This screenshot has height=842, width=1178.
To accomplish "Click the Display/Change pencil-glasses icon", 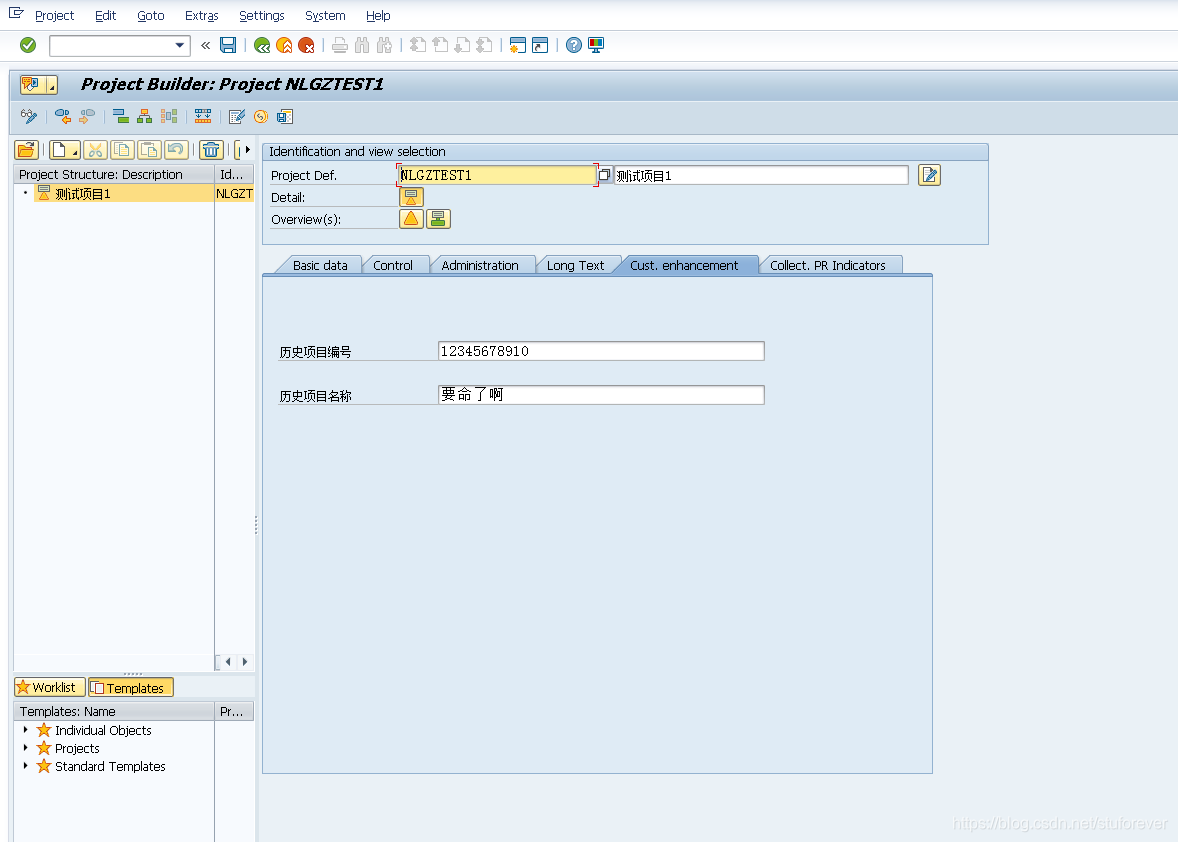I will click(29, 116).
